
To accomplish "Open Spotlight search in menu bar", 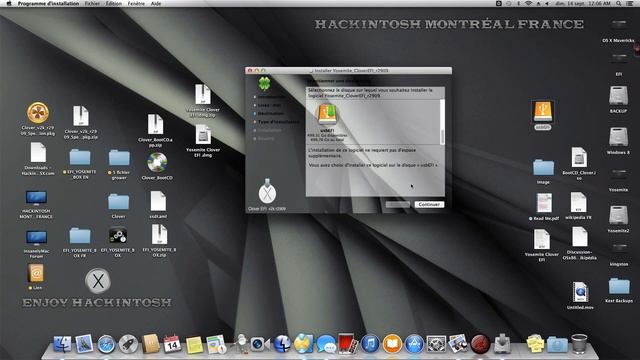I will click(x=619, y=3).
